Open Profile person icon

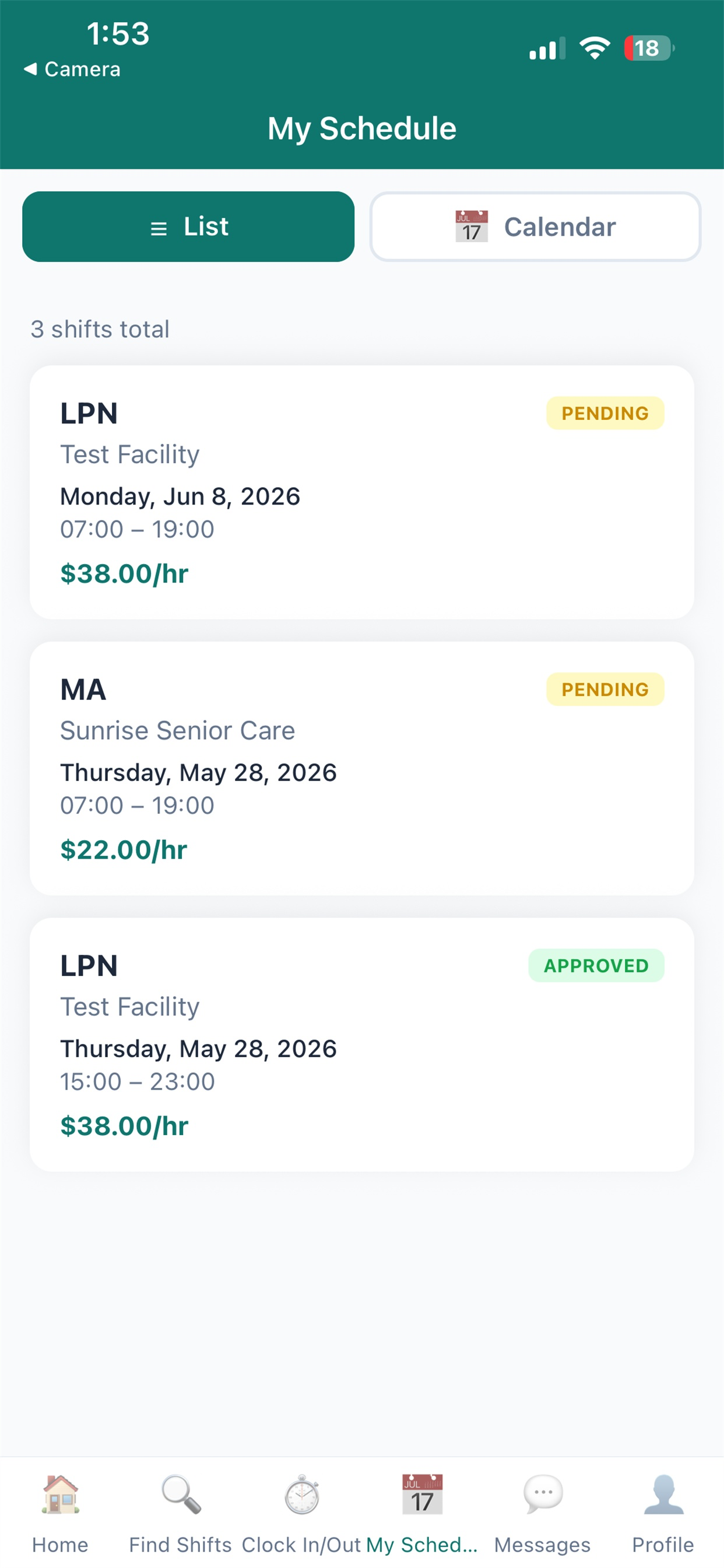pos(663,1494)
